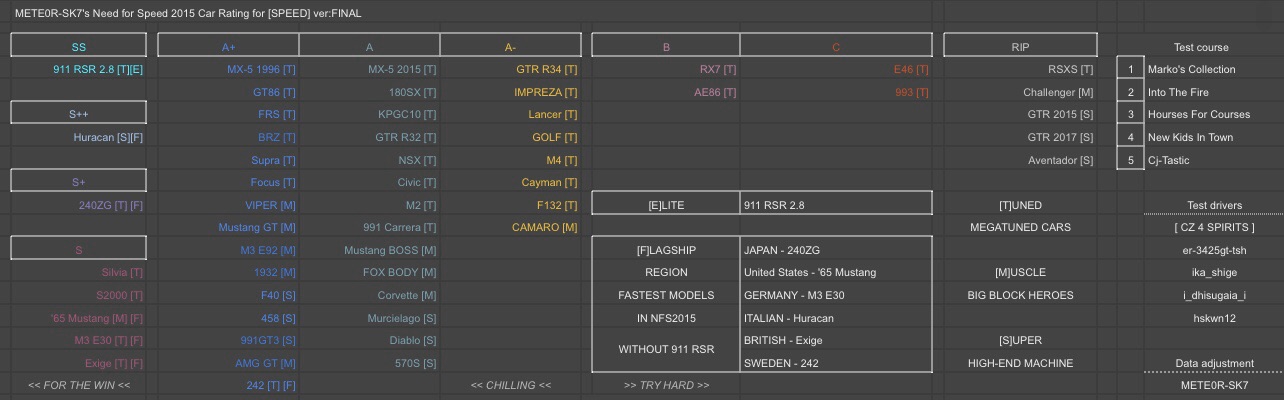Select the '240ZG [T] [F]' cell
1284x400 pixels.
[x=79, y=205]
